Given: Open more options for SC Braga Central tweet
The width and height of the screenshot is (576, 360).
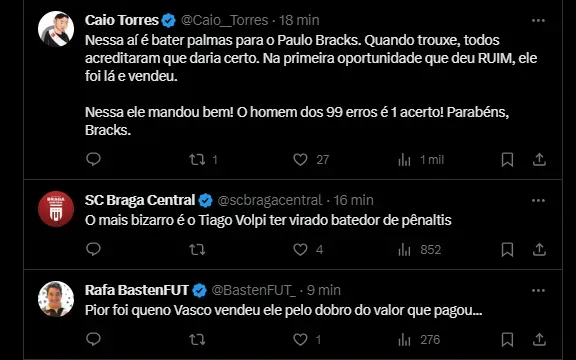Looking at the screenshot, I should tap(538, 201).
